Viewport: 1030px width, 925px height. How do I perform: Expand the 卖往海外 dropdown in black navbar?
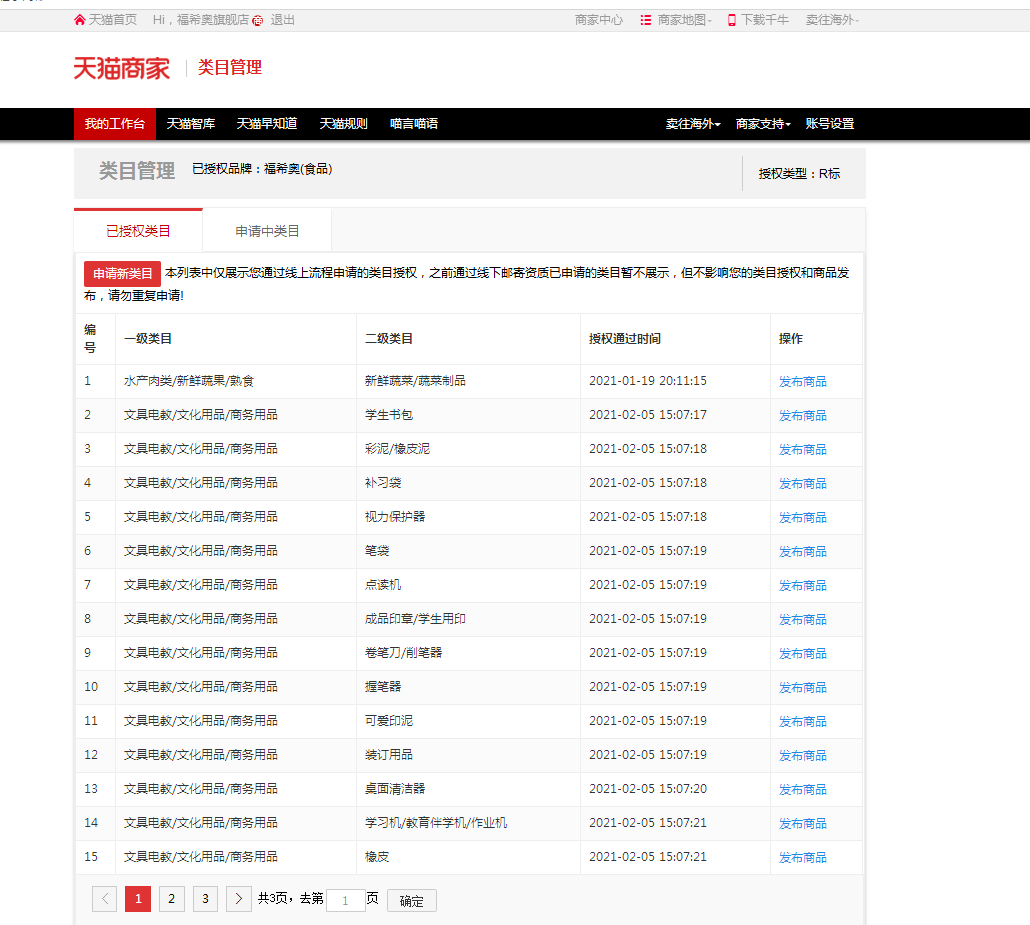[693, 124]
